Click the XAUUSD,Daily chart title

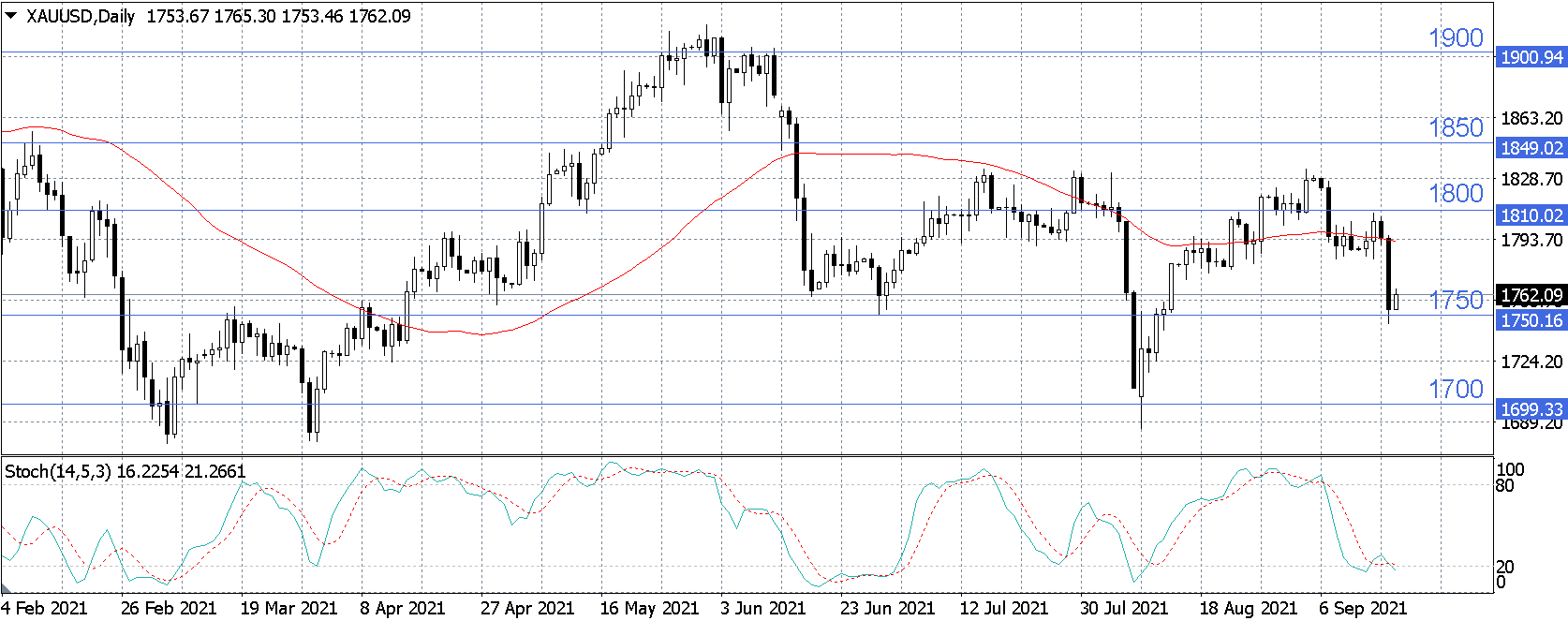point(81,16)
